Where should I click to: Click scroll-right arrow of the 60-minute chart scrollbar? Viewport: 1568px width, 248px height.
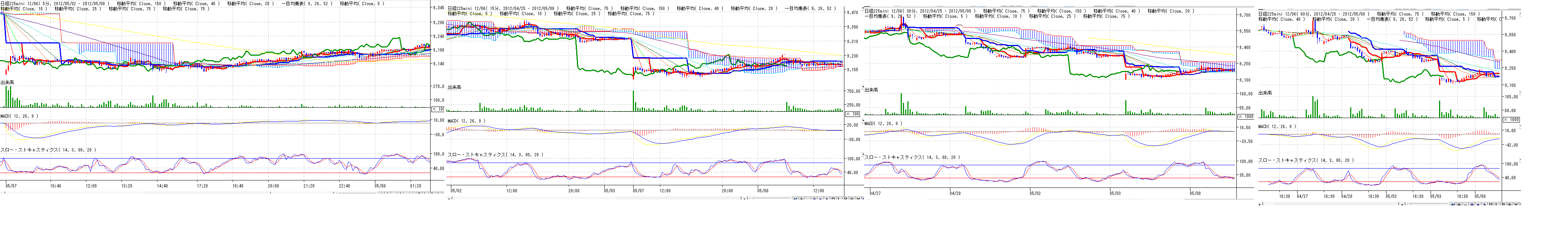tap(1402, 205)
